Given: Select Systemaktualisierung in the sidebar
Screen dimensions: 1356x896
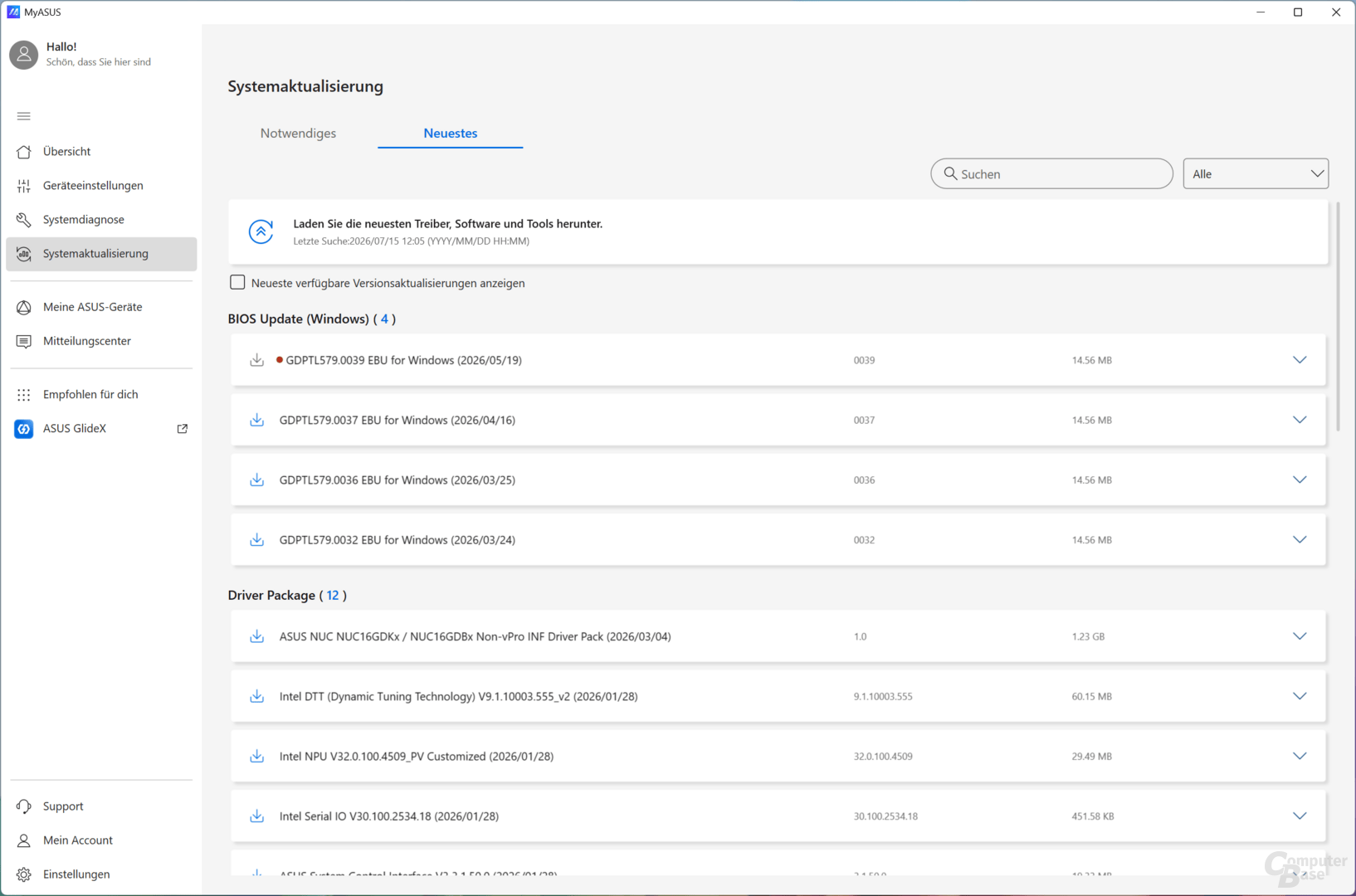Looking at the screenshot, I should click(101, 254).
